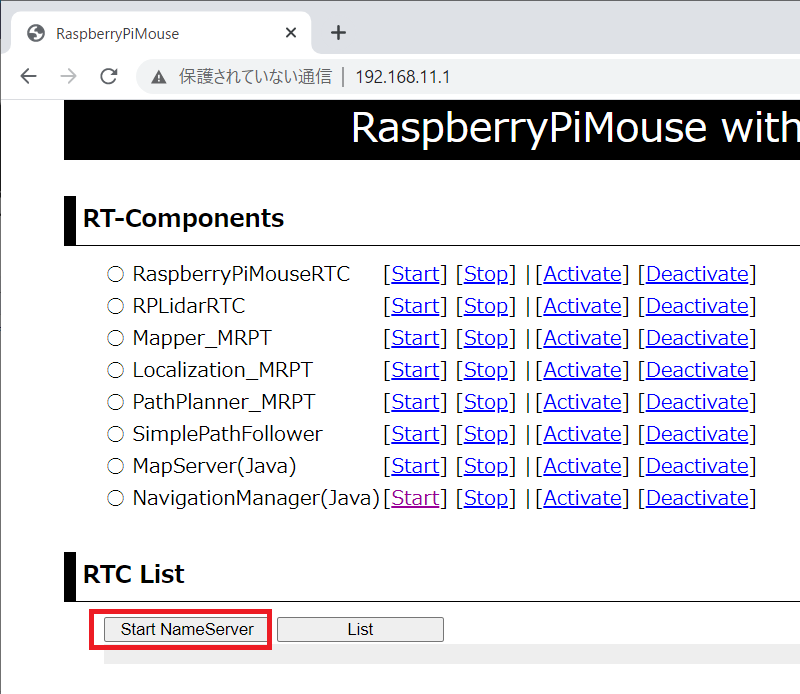The image size is (800, 694).
Task: Activate the Localization_MRPT component
Action: click(x=582, y=370)
